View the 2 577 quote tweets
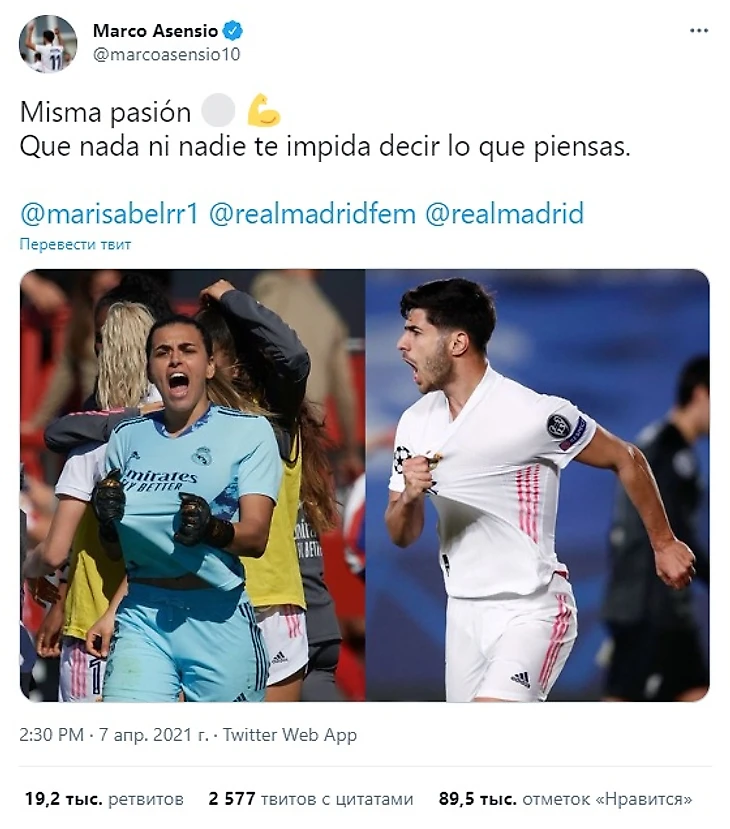The height and width of the screenshot is (829, 730). point(311,799)
